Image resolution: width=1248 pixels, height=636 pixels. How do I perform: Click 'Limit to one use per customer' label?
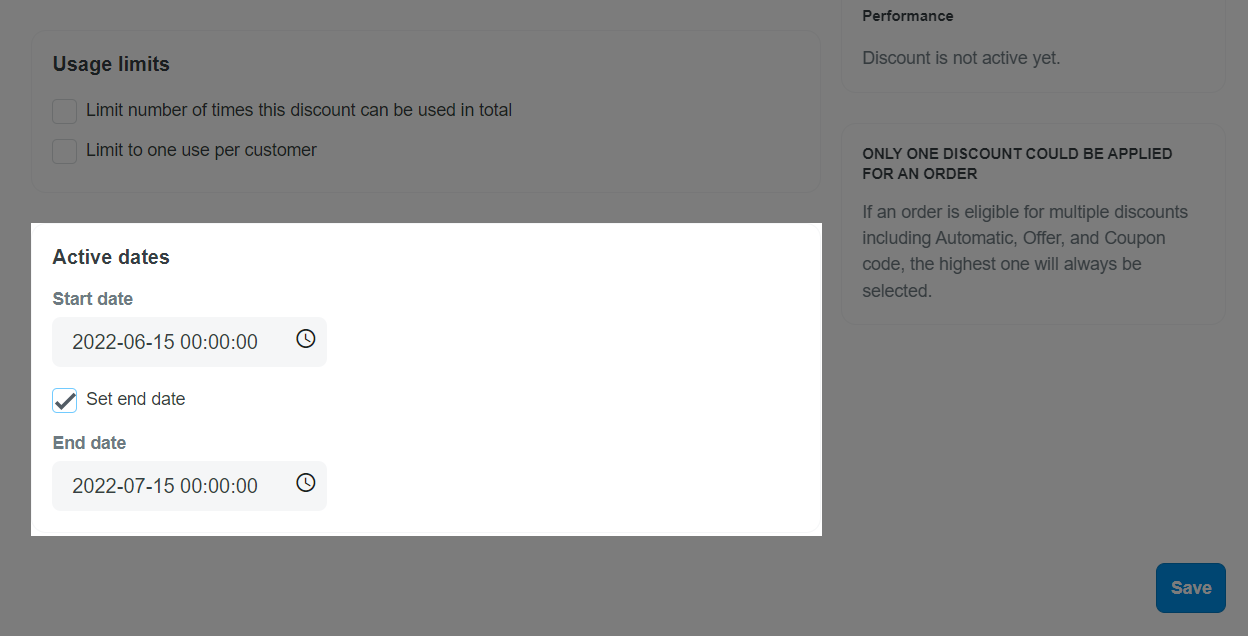point(201,150)
